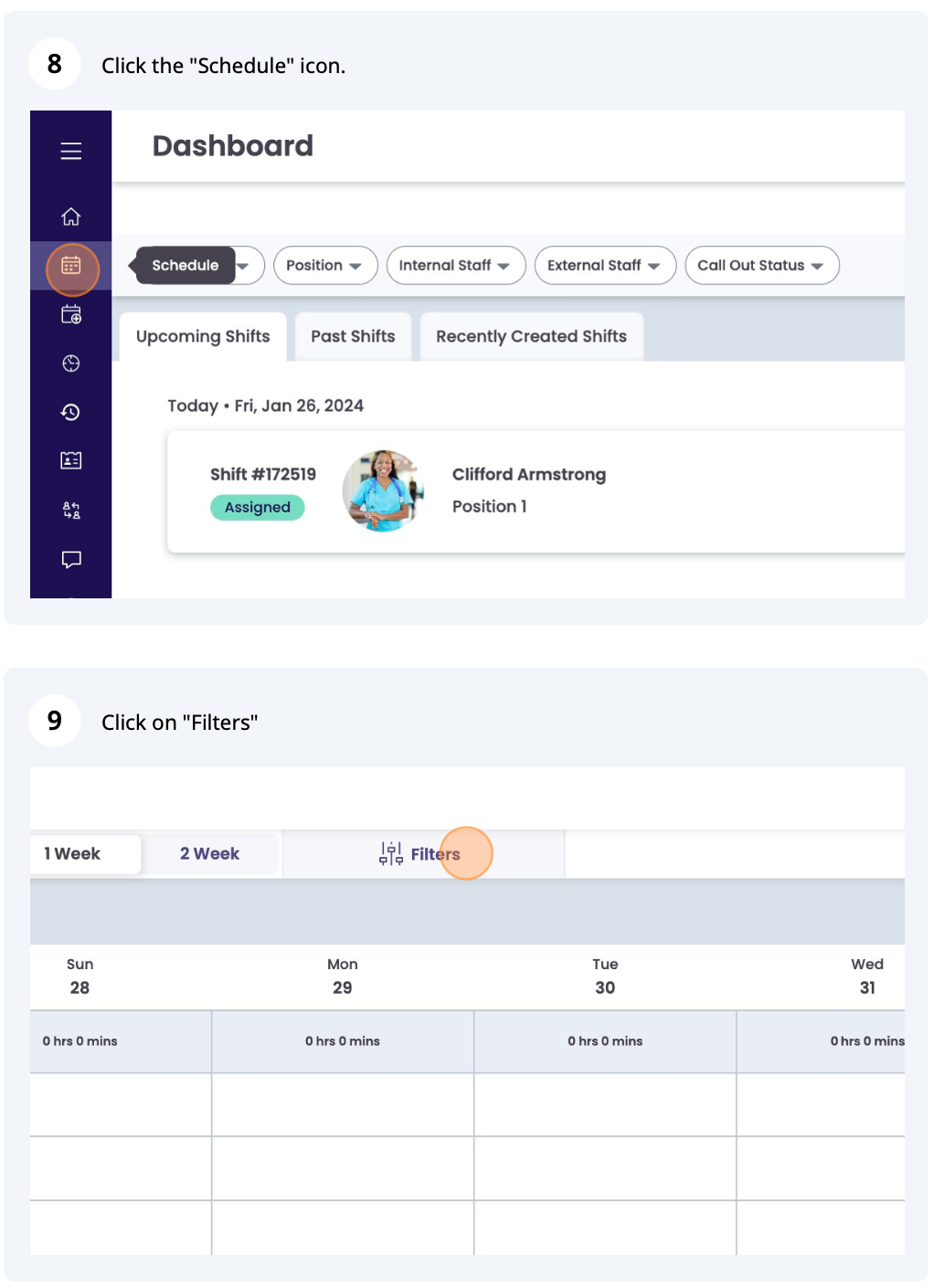Image resolution: width=934 pixels, height=1288 pixels.
Task: Select the Upcoming Shifts tab
Action: tap(203, 336)
